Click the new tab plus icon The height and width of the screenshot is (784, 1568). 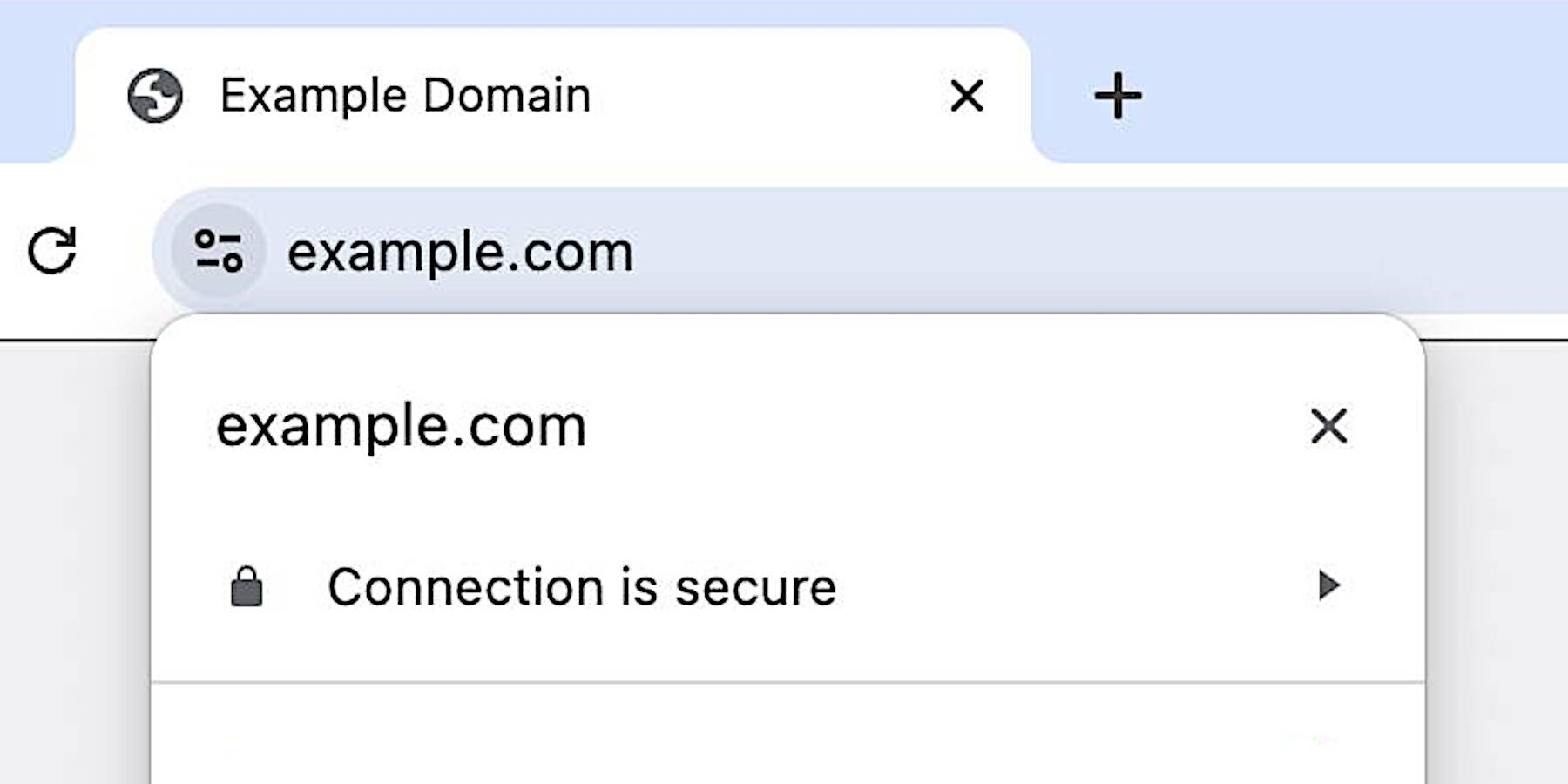1117,95
